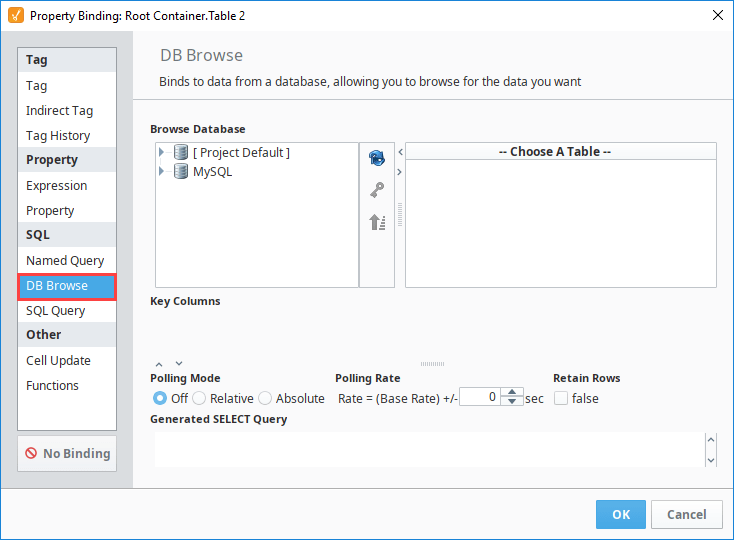Choose the Expression binding type
Screen dimensions: 734x540
[67, 186]
